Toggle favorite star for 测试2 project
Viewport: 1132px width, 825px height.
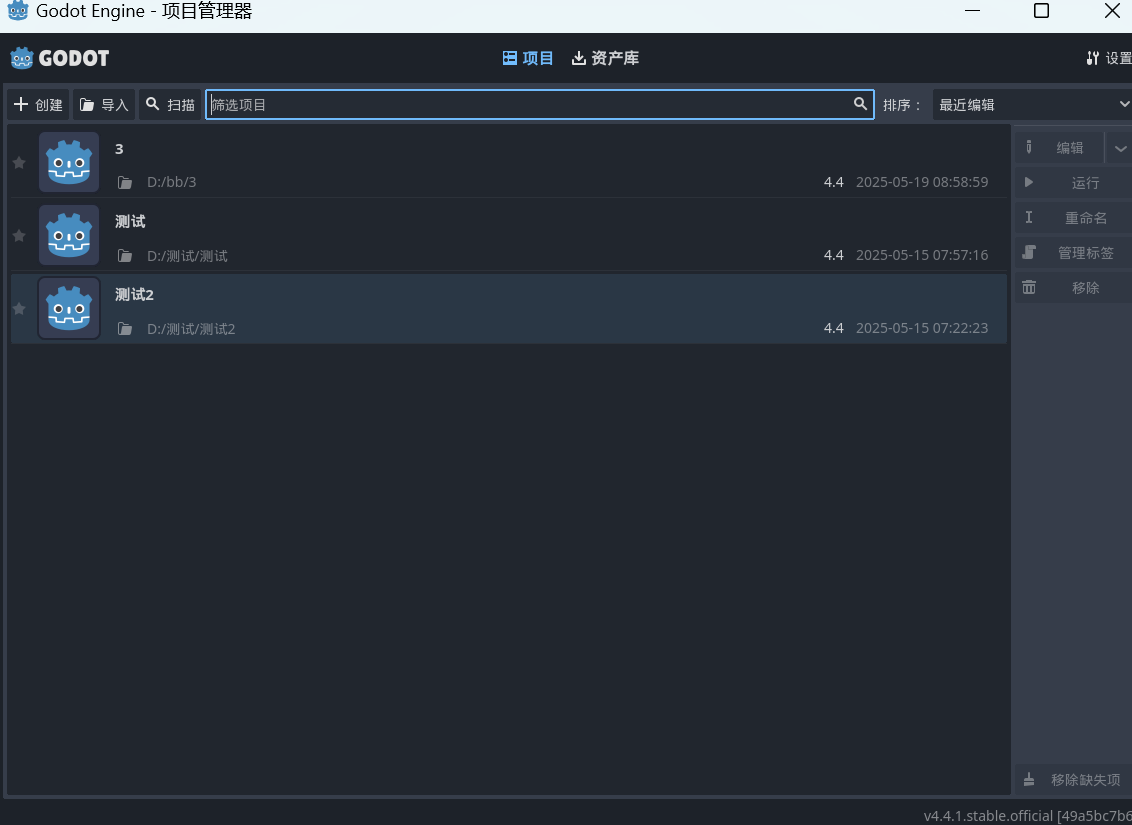[19, 309]
